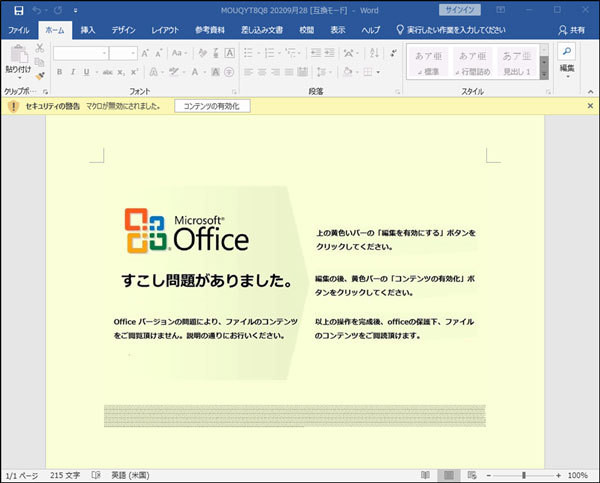Open the ヘルプ tab
600x483 pixels.
[x=370, y=30]
